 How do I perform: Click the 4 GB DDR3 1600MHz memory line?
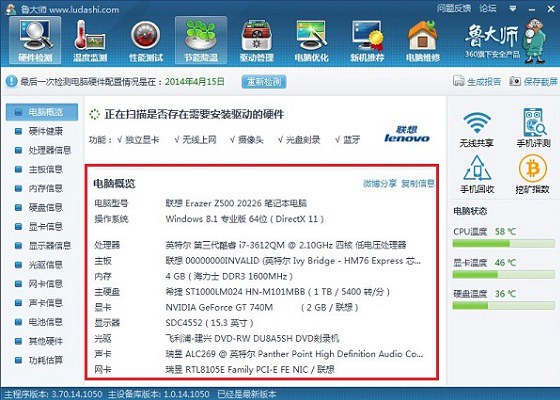(229, 276)
